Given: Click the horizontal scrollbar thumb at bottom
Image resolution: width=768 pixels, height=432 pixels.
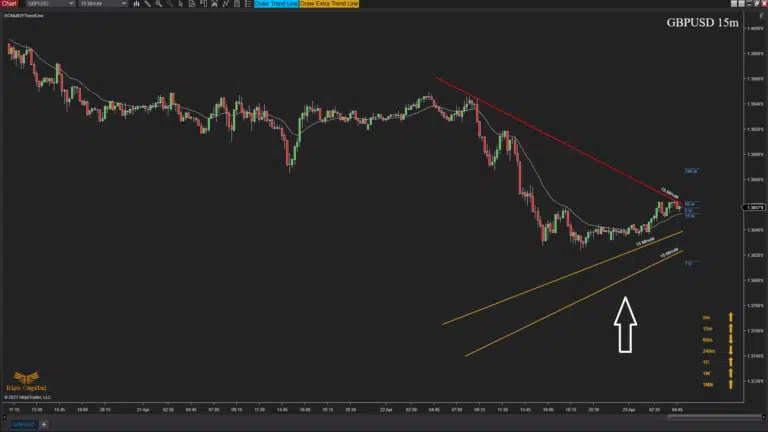Looking at the screenshot, I should 714,417.
